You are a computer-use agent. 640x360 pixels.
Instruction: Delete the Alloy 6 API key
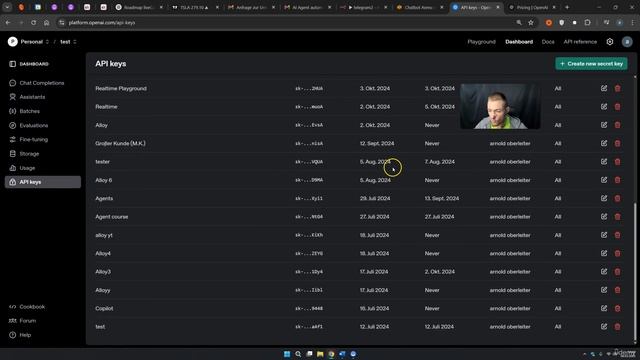(x=618, y=180)
